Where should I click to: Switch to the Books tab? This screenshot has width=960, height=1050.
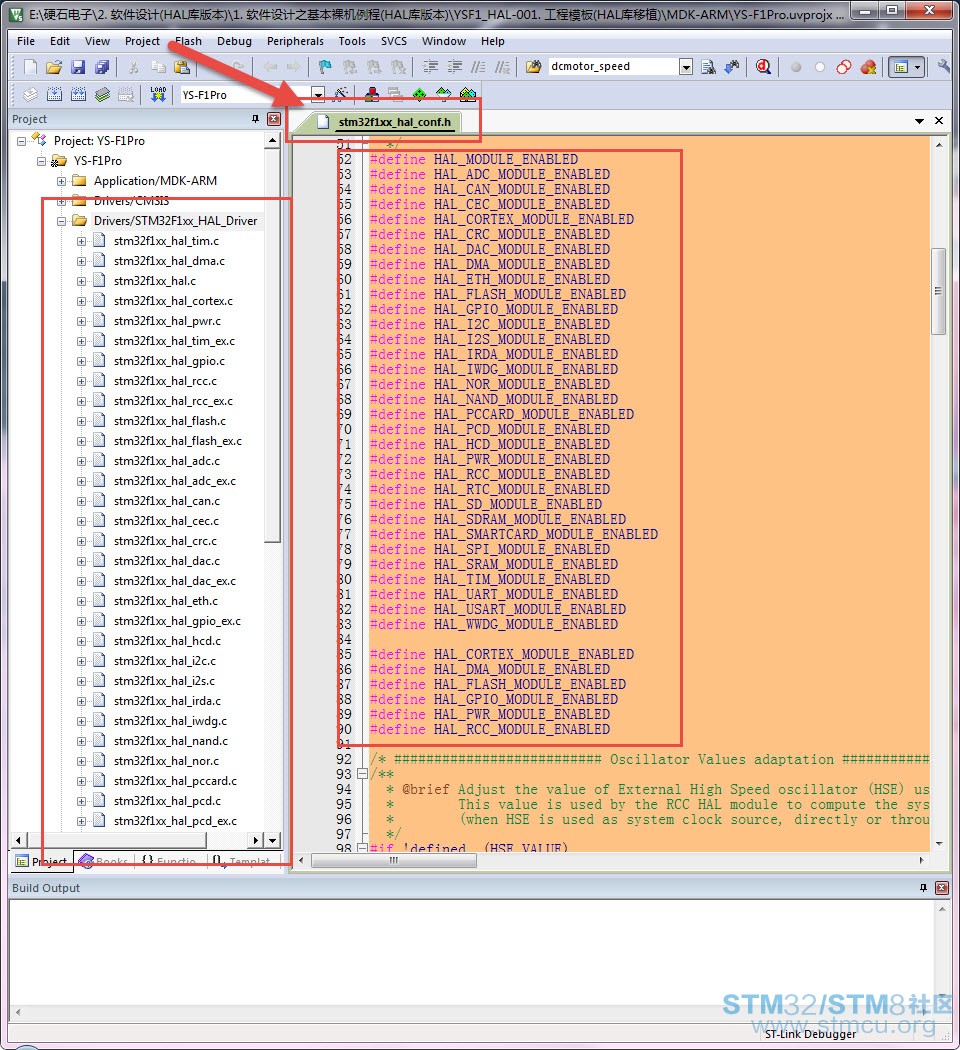click(x=104, y=861)
